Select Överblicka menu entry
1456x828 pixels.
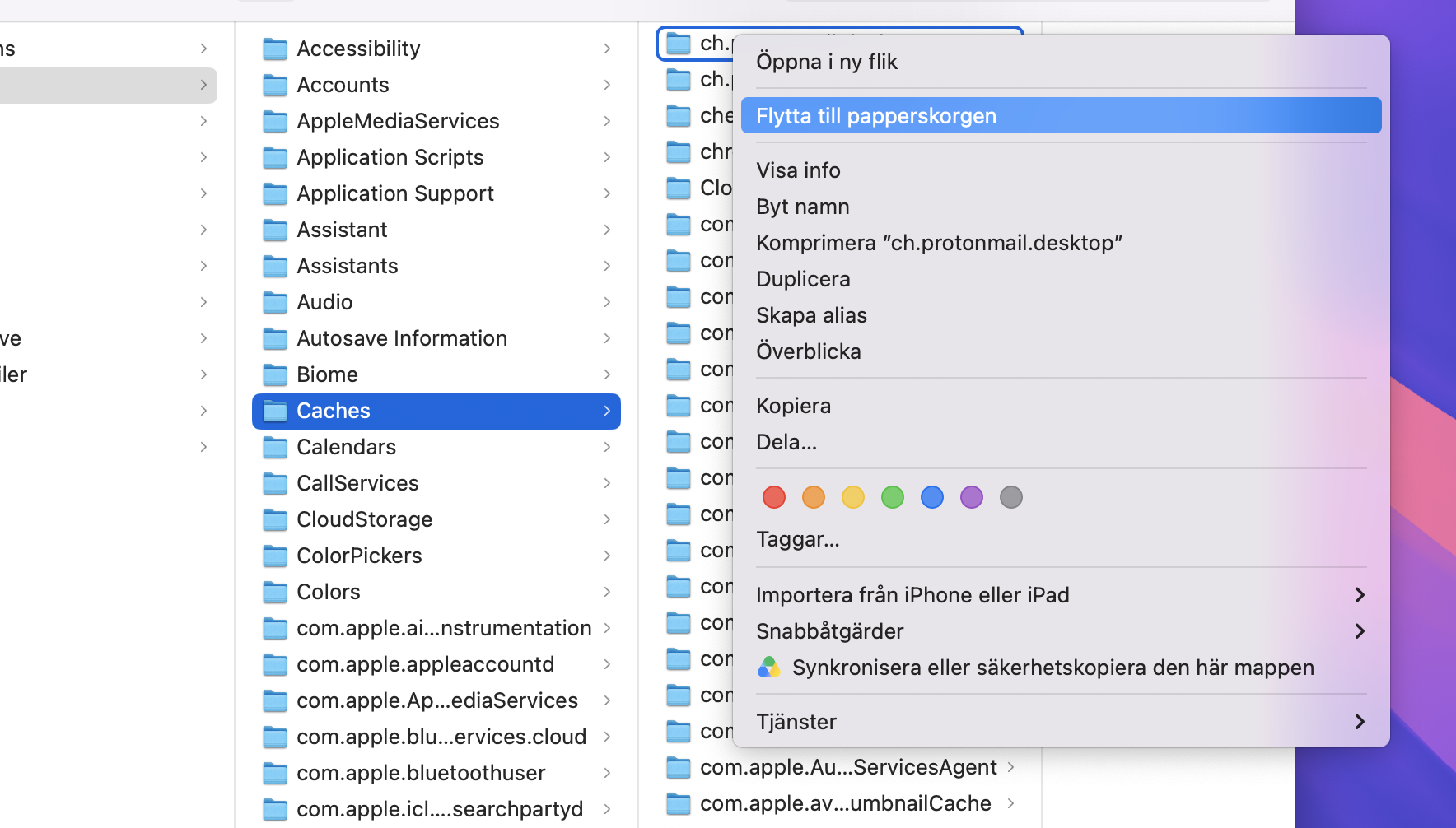[1062, 351]
